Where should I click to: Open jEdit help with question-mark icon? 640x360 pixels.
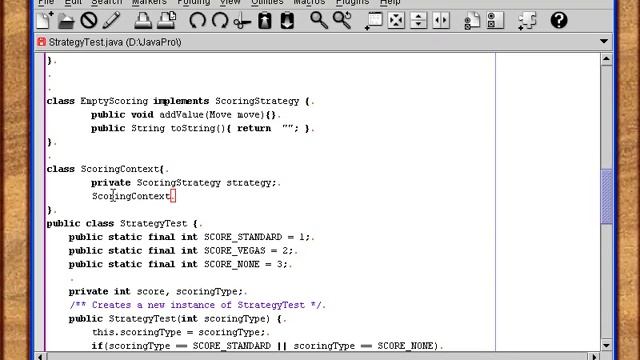[559, 20]
